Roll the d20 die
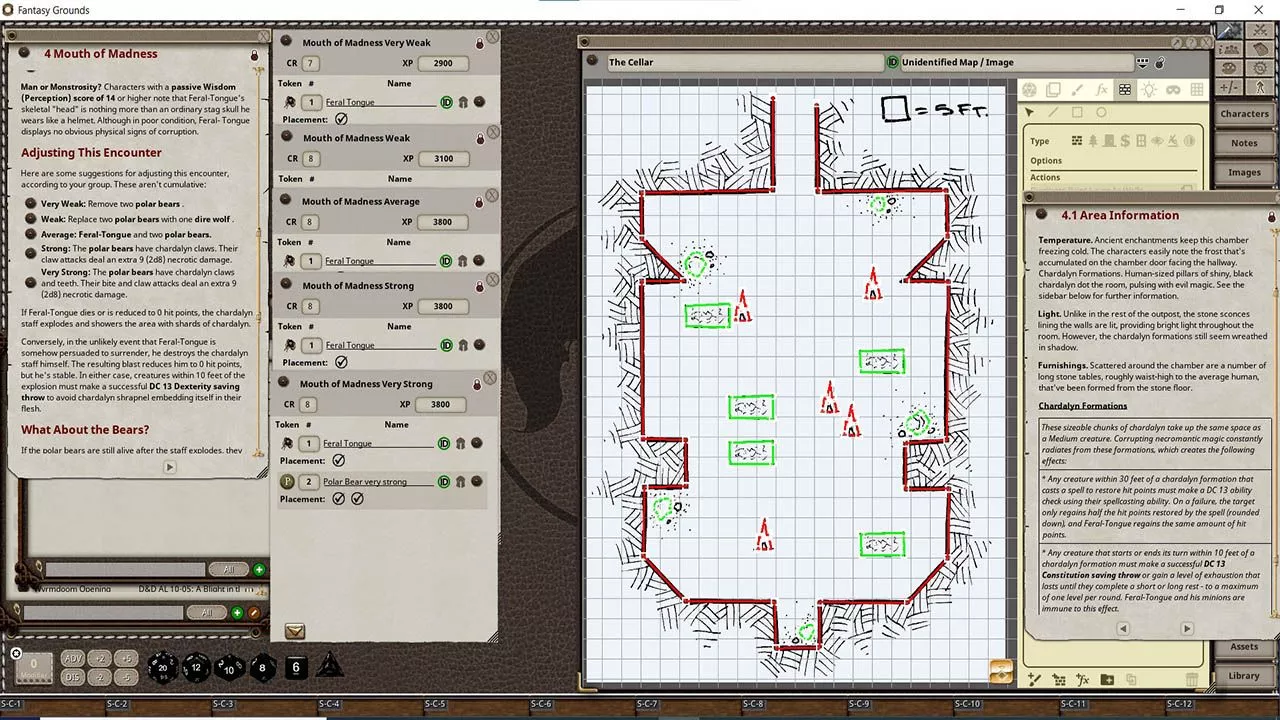The height and width of the screenshot is (720, 1280). pyautogui.click(x=163, y=667)
